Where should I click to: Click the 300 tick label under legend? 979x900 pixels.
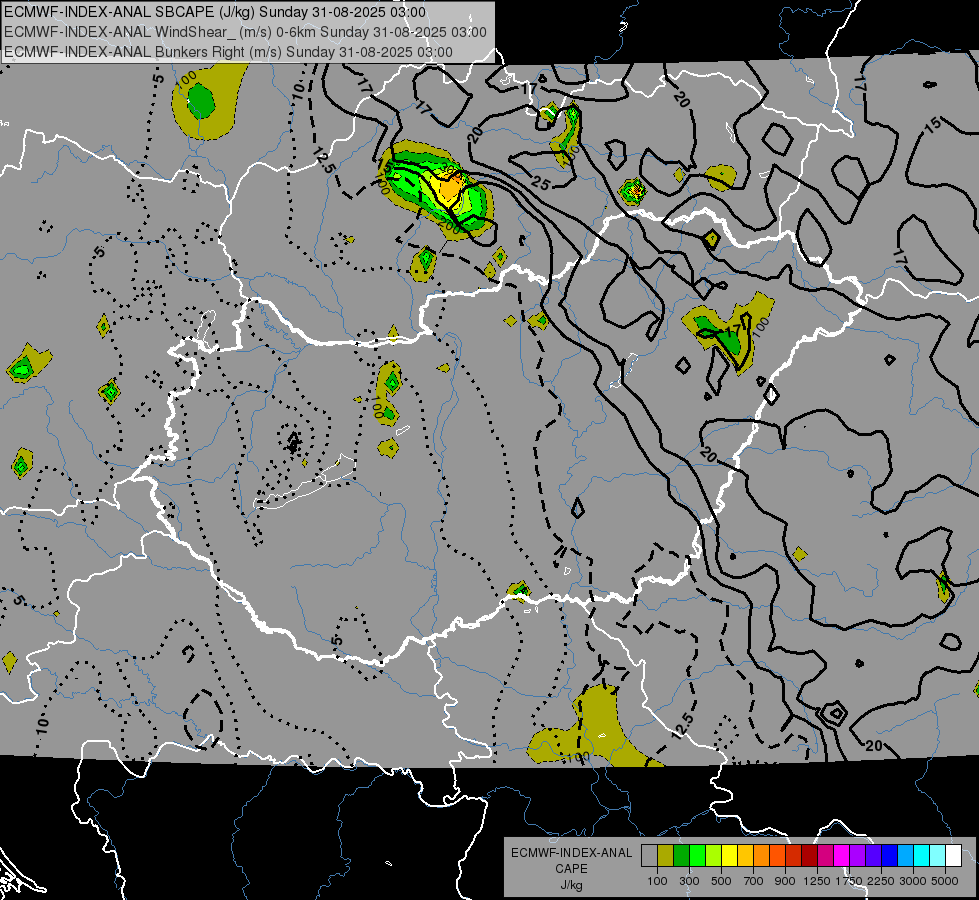pos(689,881)
